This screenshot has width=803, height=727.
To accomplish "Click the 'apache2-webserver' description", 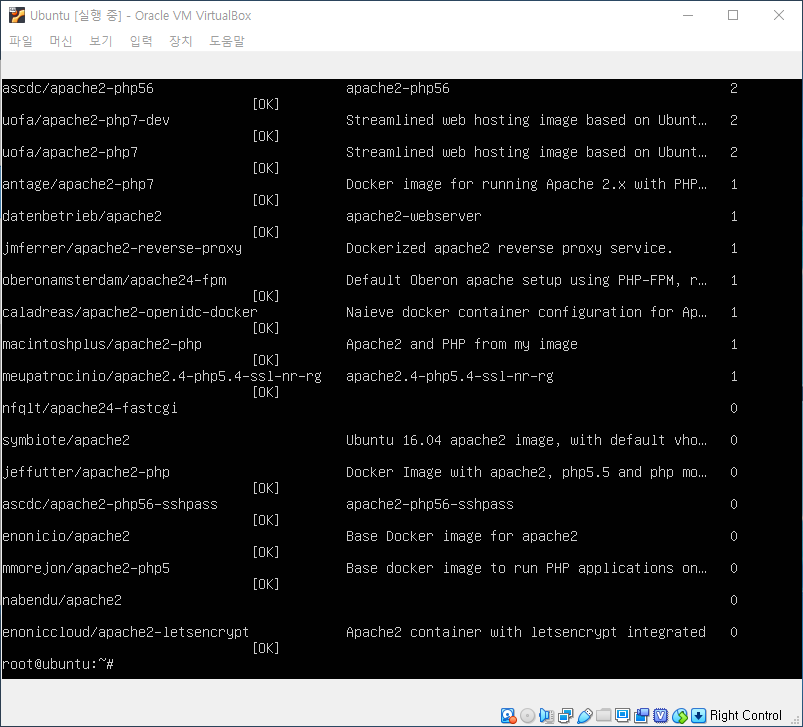I will (414, 216).
